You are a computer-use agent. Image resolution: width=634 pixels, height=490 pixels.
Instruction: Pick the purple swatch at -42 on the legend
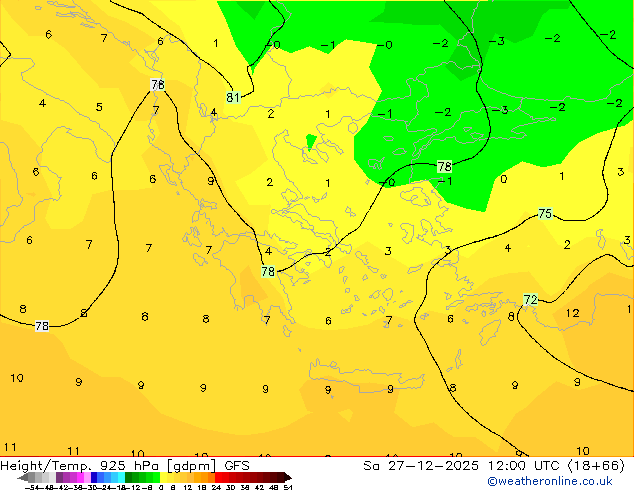pyautogui.click(x=59, y=477)
